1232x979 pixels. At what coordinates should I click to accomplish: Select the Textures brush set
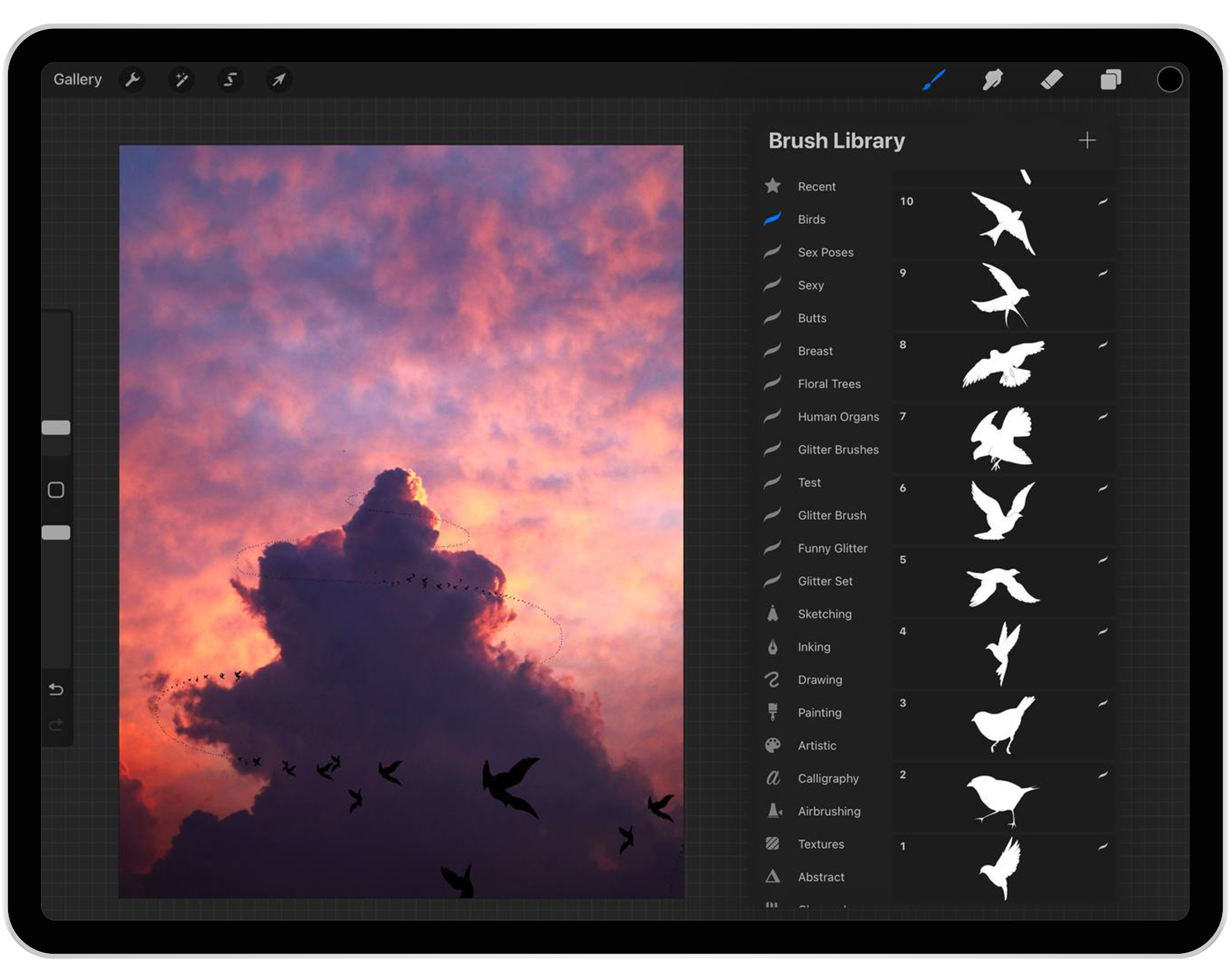(820, 844)
